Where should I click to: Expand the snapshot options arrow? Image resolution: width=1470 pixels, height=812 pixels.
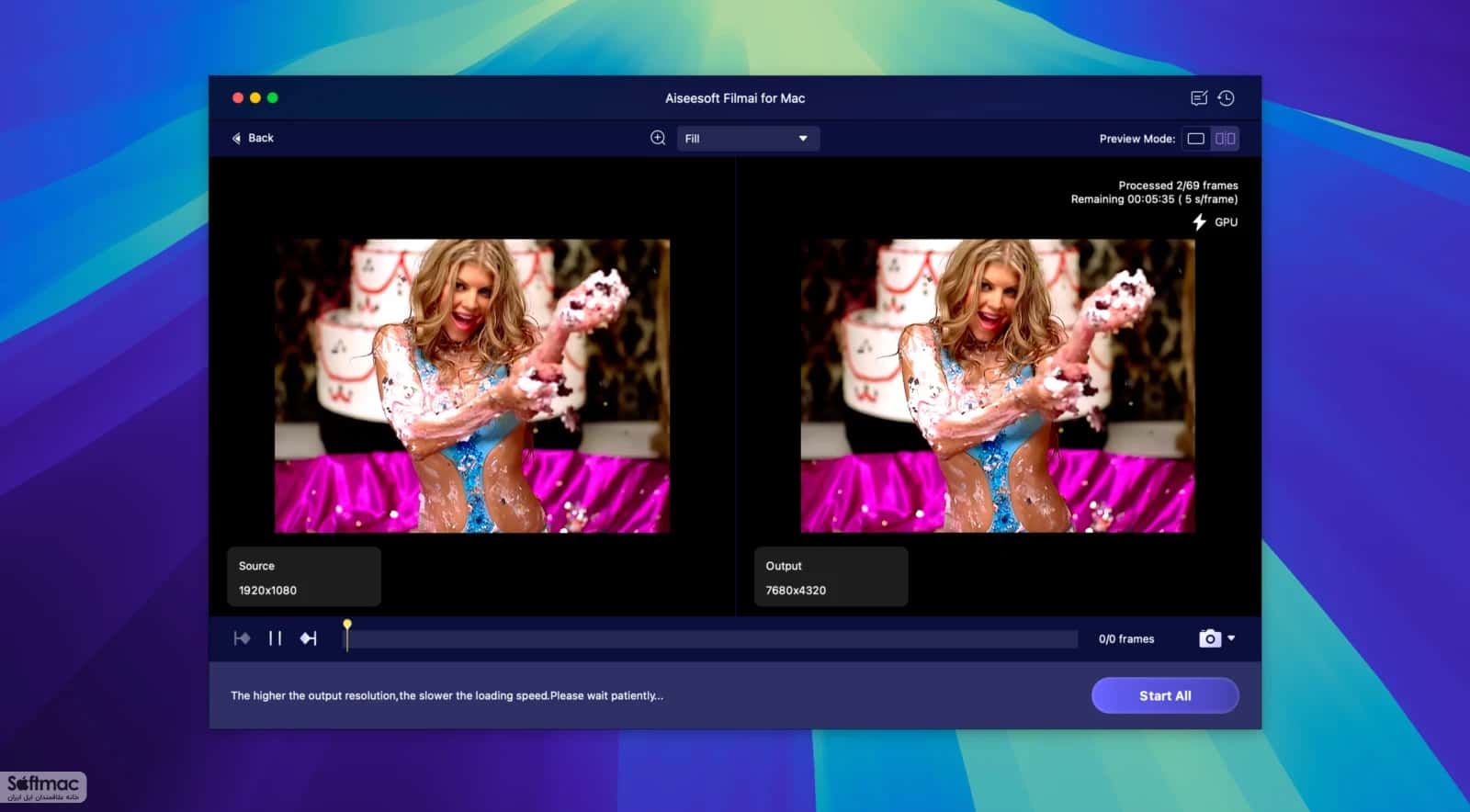click(1232, 638)
